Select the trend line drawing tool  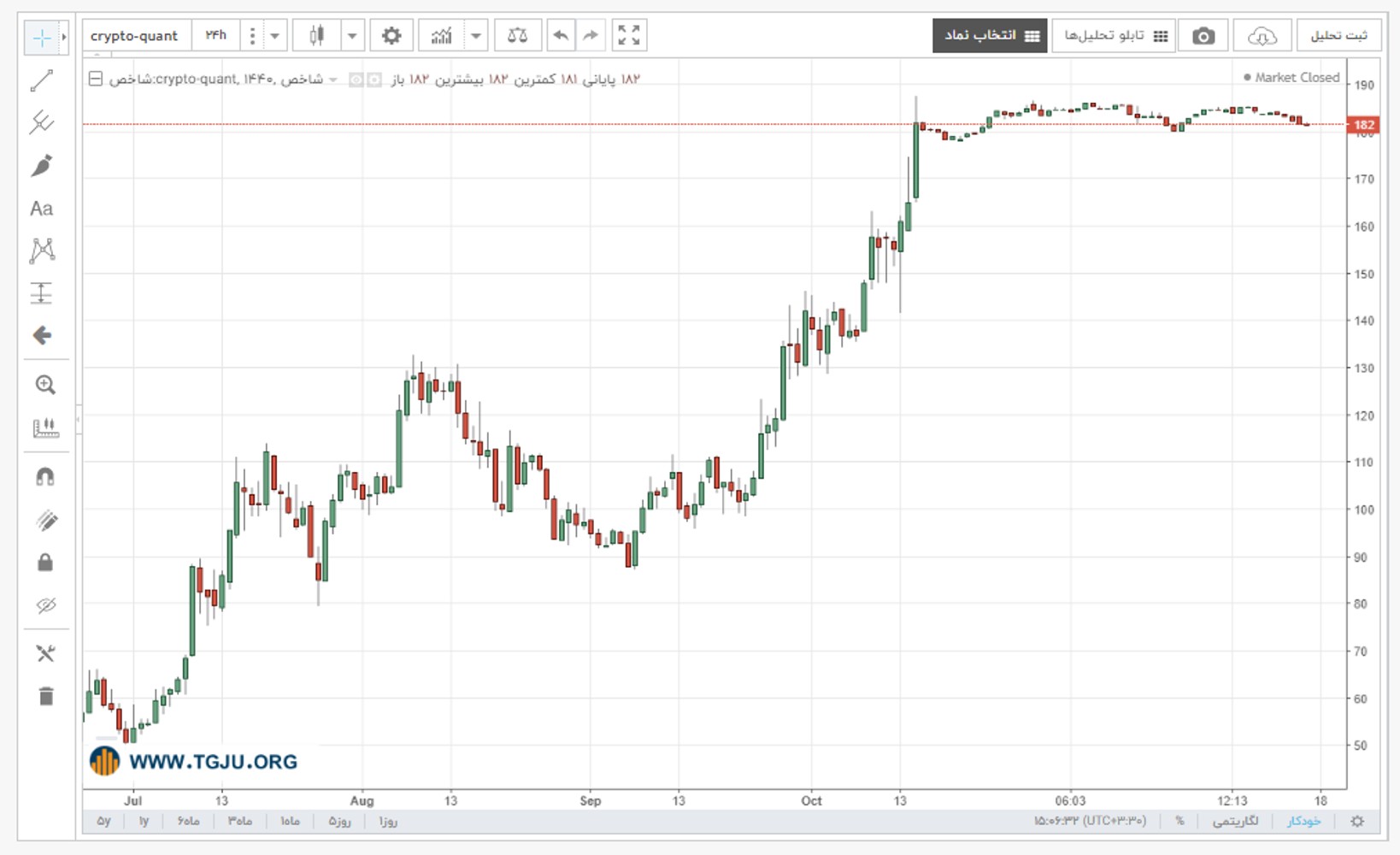pyautogui.click(x=42, y=80)
